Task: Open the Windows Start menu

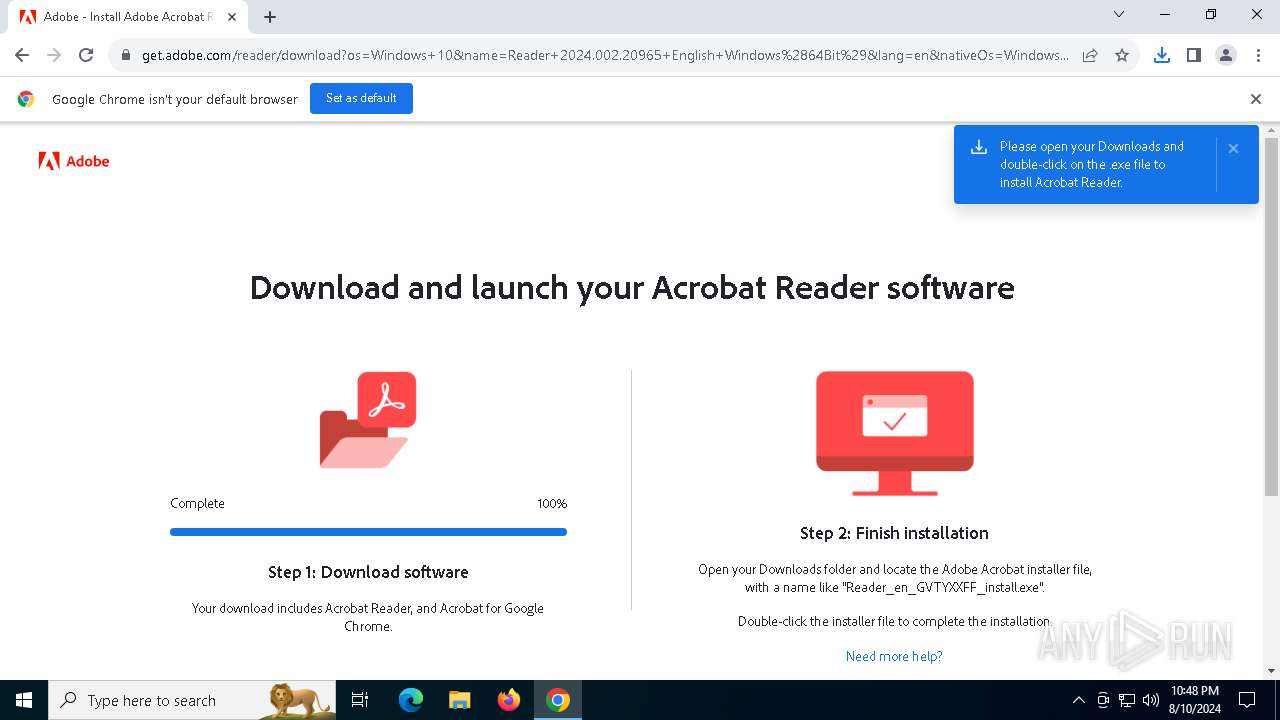Action: coord(24,700)
